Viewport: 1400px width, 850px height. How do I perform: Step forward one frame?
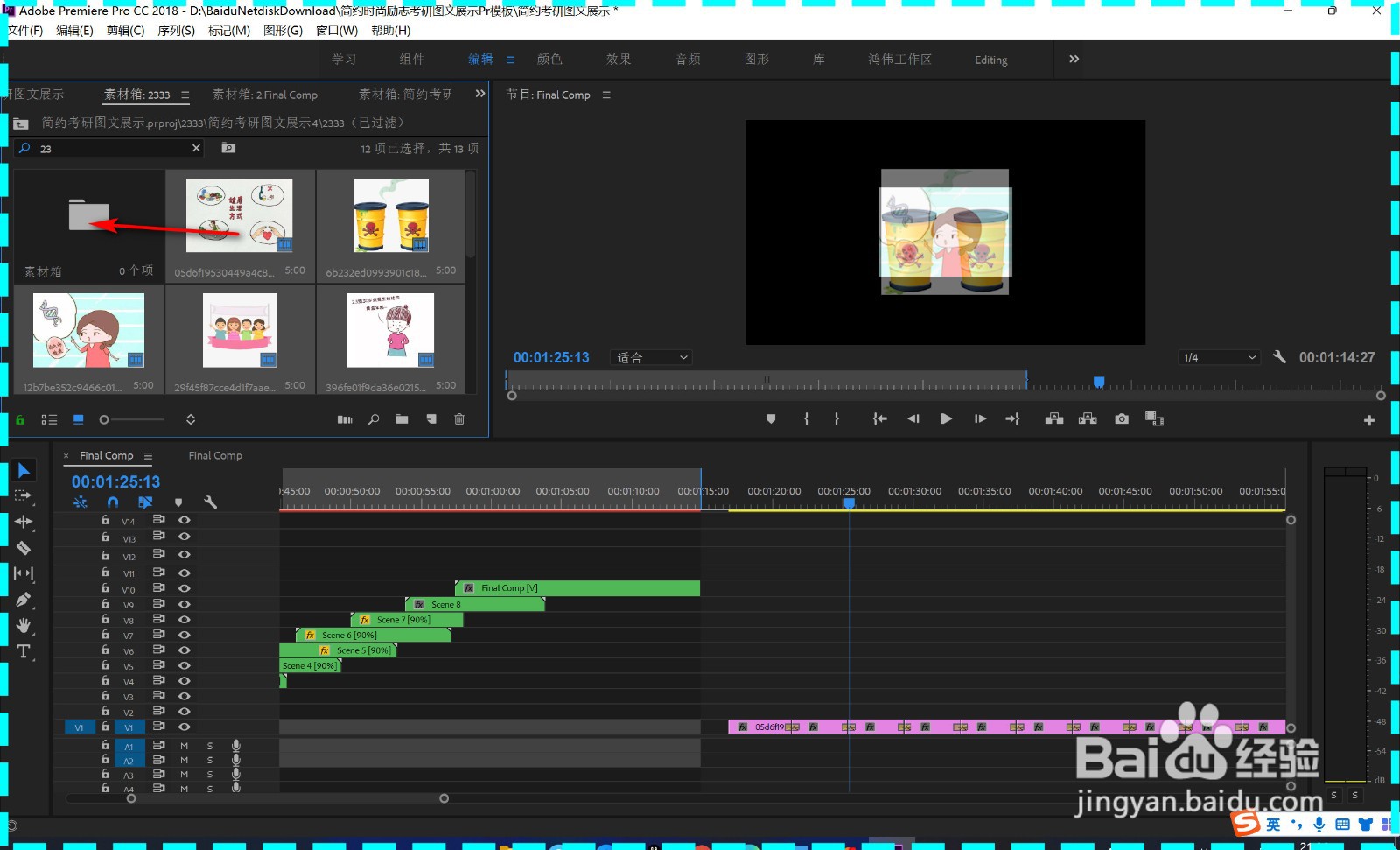[x=980, y=419]
